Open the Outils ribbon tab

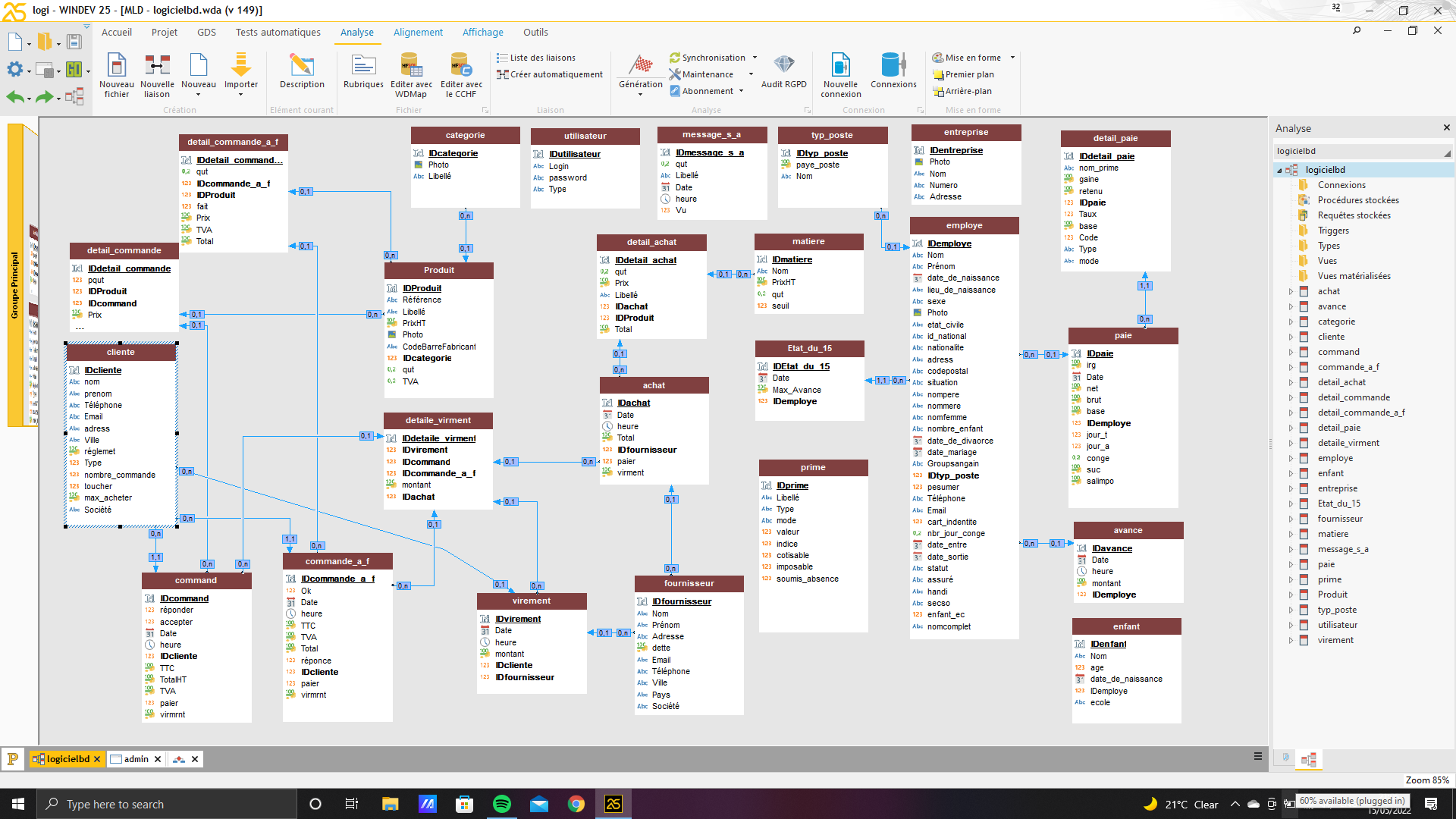click(x=535, y=32)
